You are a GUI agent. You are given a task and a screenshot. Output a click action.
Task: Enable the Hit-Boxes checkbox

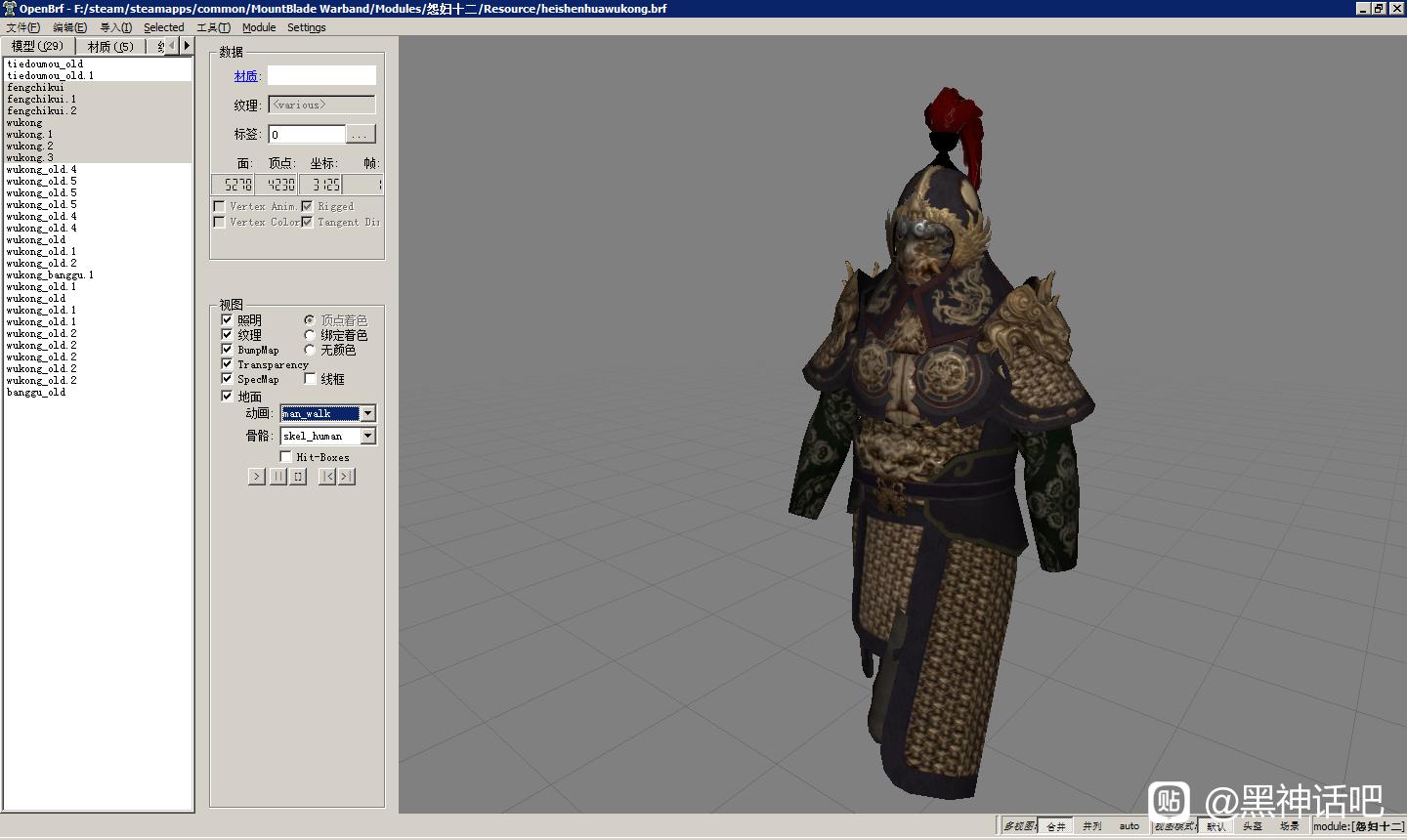click(285, 456)
